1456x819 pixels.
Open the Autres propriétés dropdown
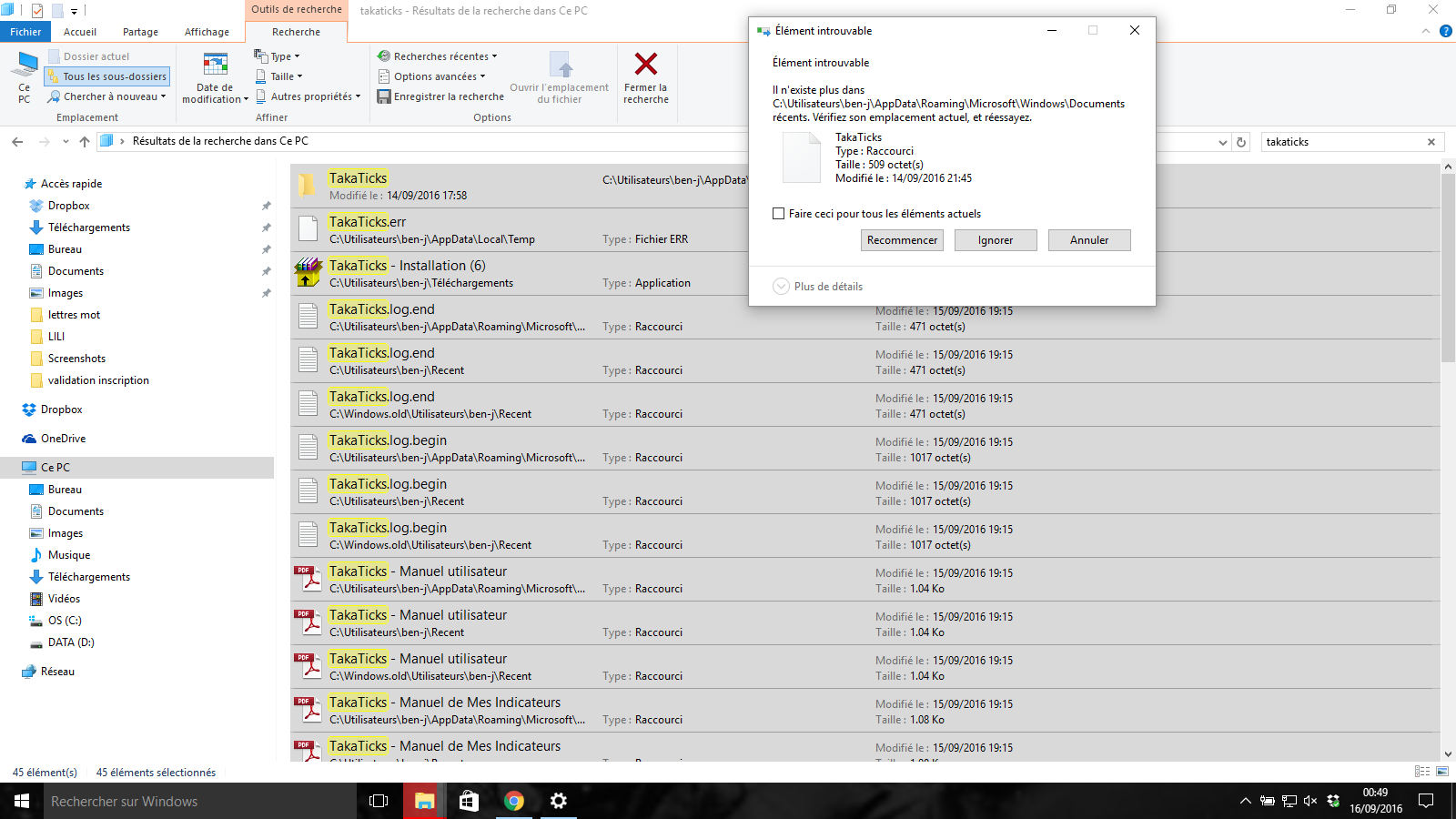(x=308, y=96)
